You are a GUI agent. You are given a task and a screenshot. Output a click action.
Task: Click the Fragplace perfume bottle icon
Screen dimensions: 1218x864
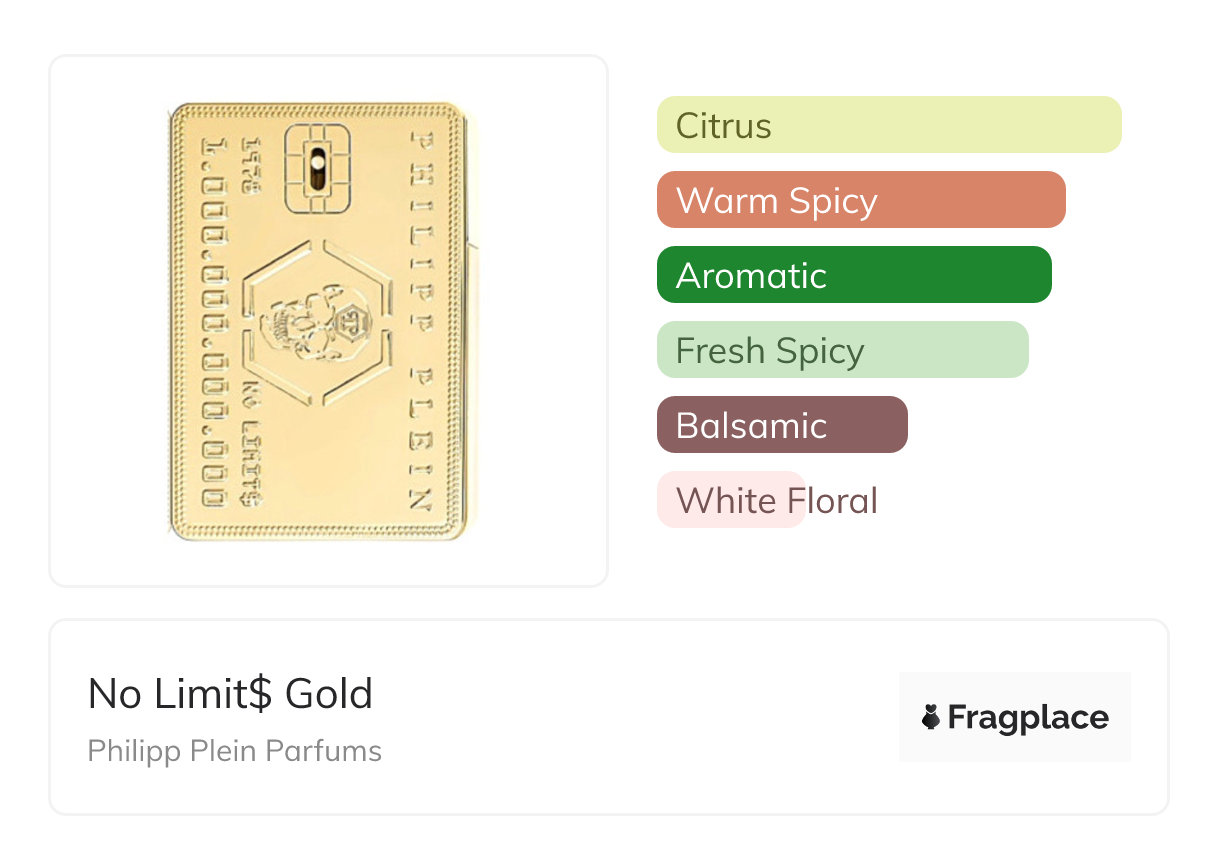pos(931,717)
